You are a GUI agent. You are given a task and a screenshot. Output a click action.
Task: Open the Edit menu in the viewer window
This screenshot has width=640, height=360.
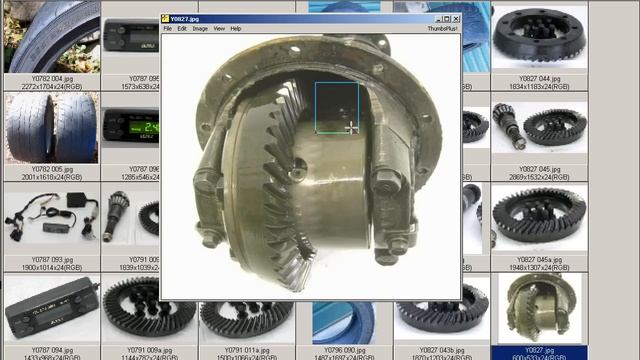click(x=182, y=29)
